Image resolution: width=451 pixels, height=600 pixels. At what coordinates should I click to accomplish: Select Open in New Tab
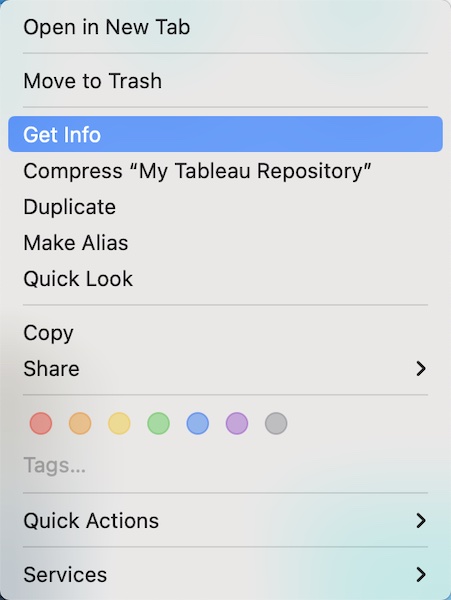(225, 27)
